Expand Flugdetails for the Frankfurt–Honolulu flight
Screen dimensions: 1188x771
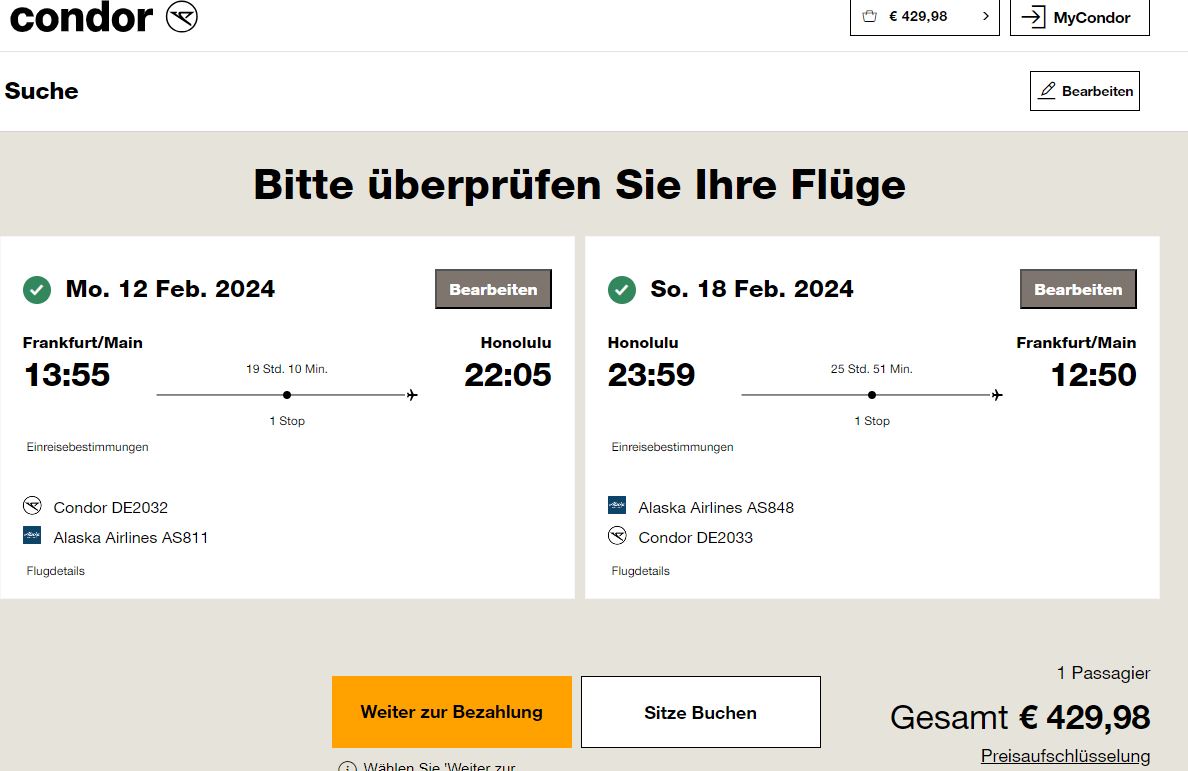coord(55,571)
